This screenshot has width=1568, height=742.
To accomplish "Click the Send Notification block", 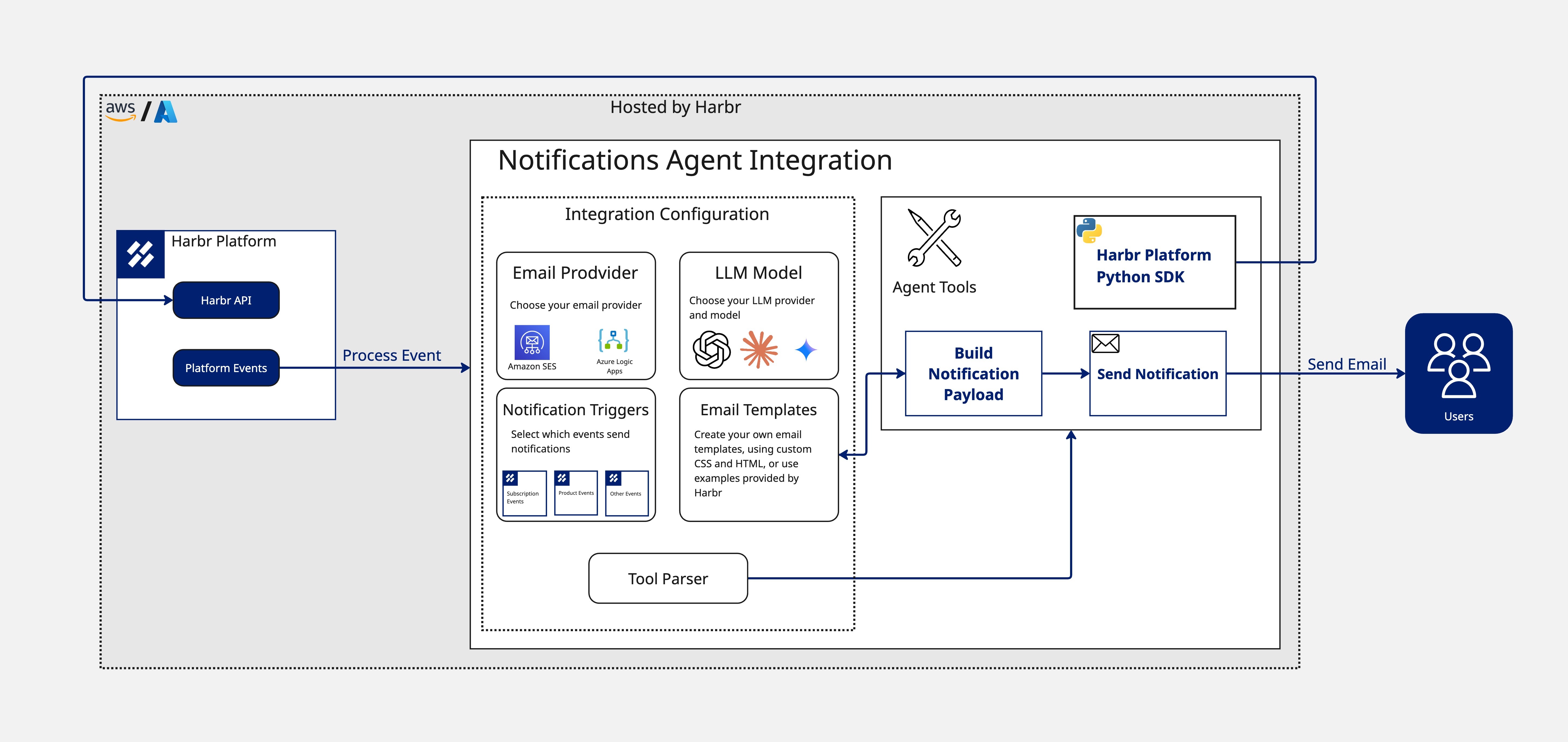I will coord(1157,374).
